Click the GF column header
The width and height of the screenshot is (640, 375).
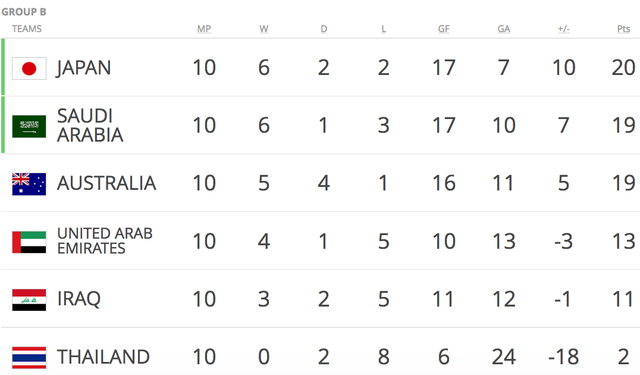click(444, 29)
